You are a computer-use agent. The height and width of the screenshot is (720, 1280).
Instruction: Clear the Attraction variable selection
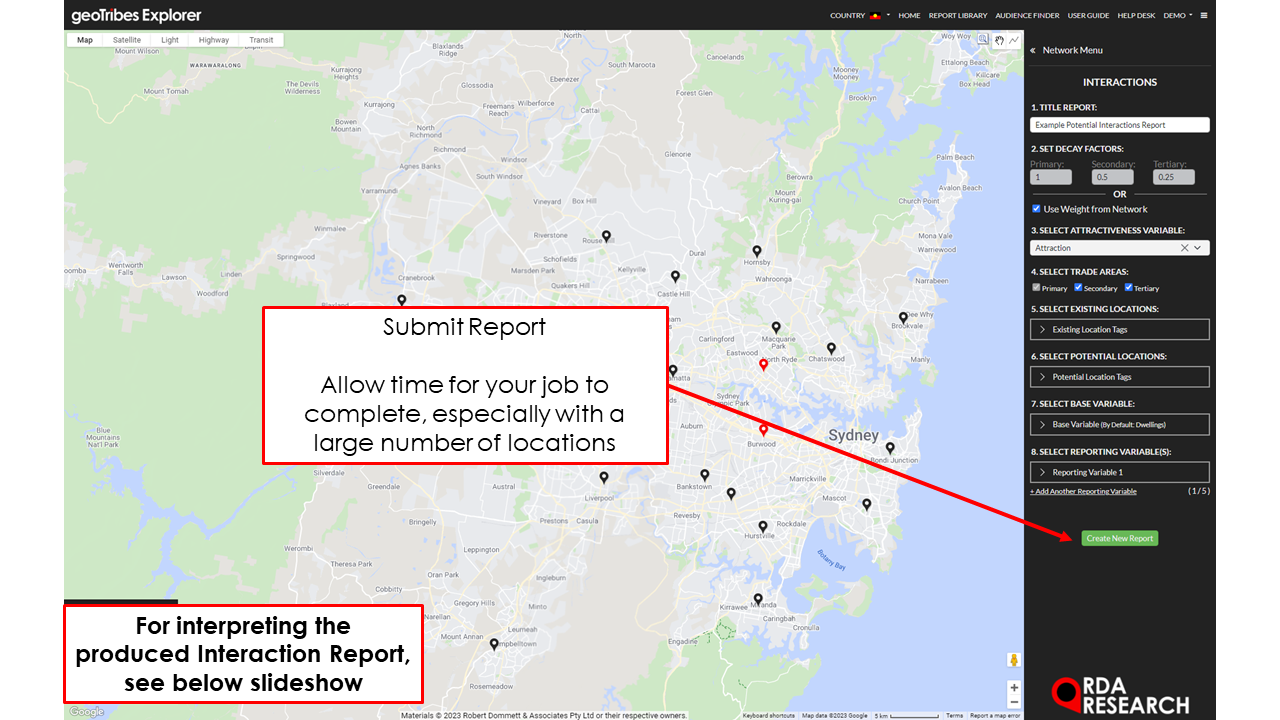click(x=1184, y=248)
